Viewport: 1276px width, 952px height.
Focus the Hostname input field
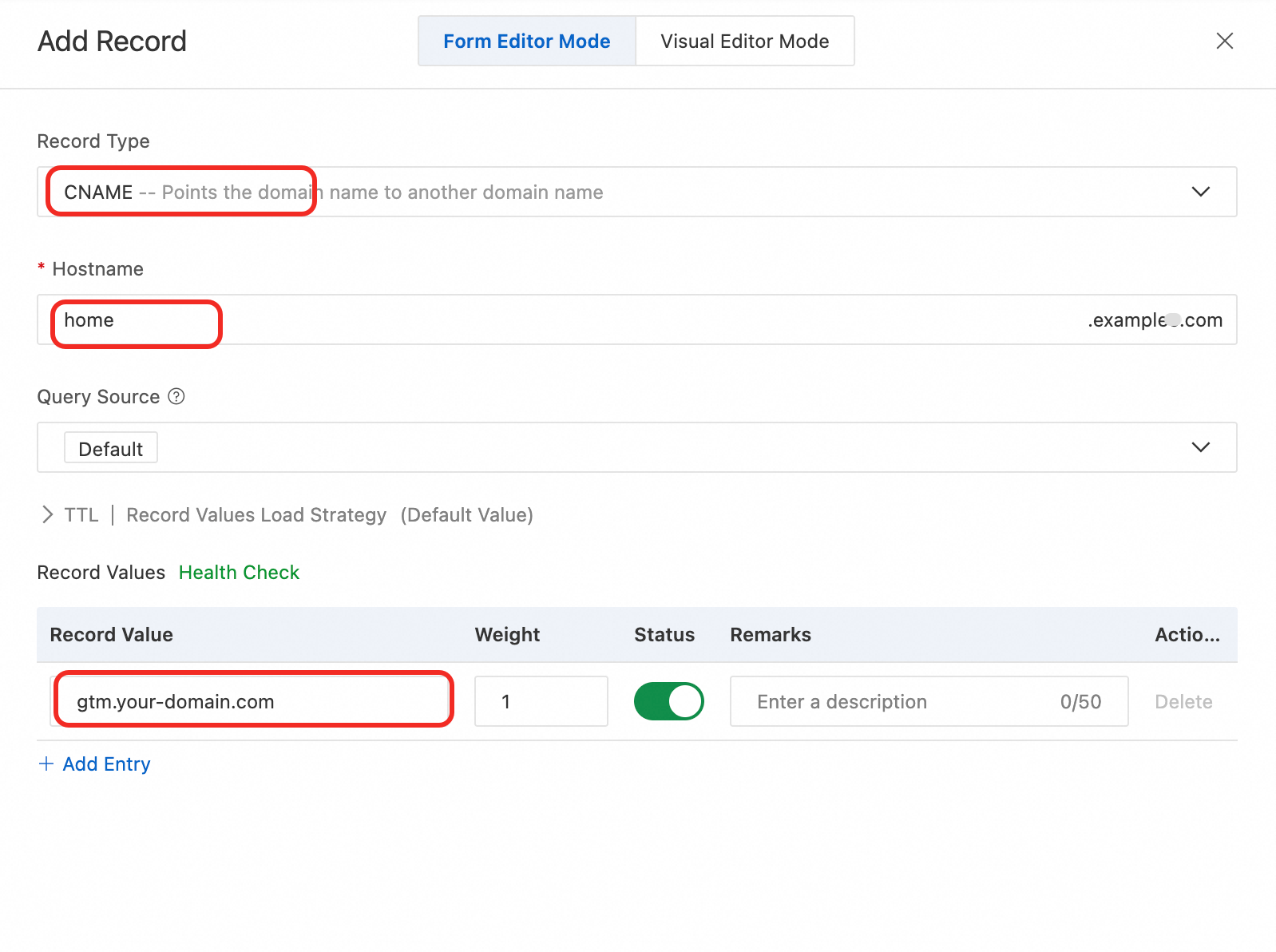[559, 320]
